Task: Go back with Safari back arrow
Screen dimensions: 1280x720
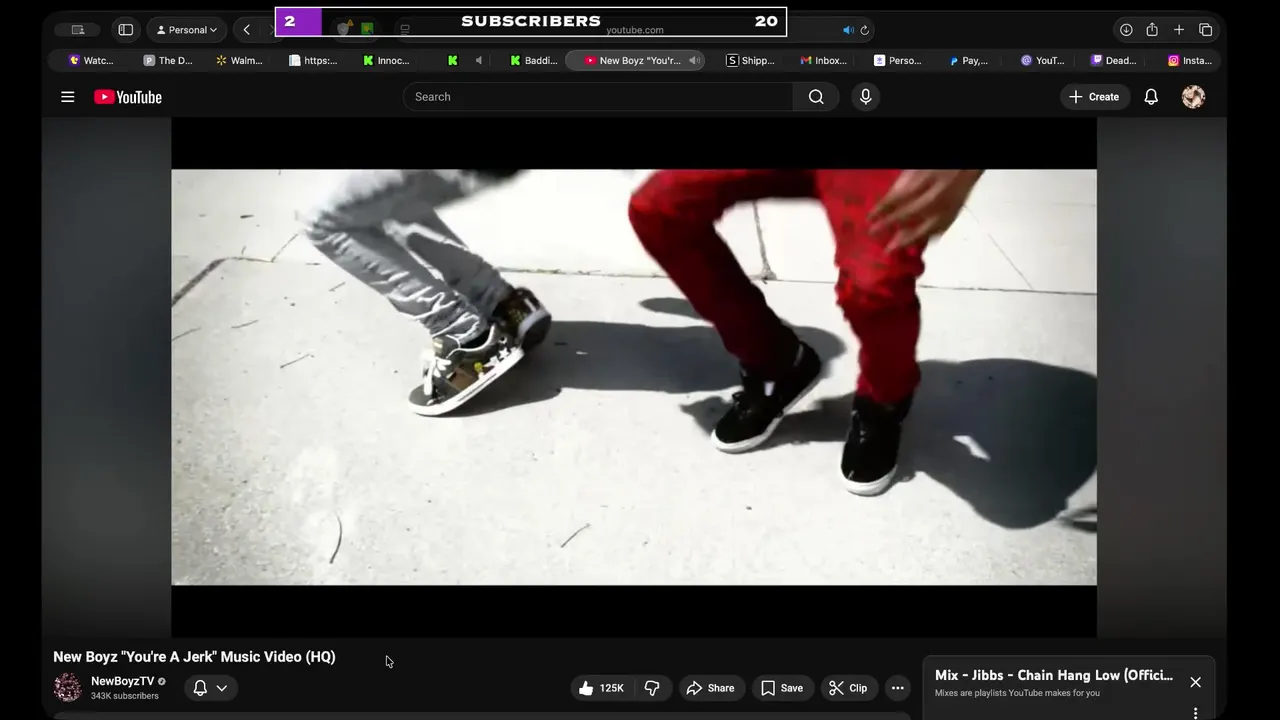Action: click(x=247, y=30)
